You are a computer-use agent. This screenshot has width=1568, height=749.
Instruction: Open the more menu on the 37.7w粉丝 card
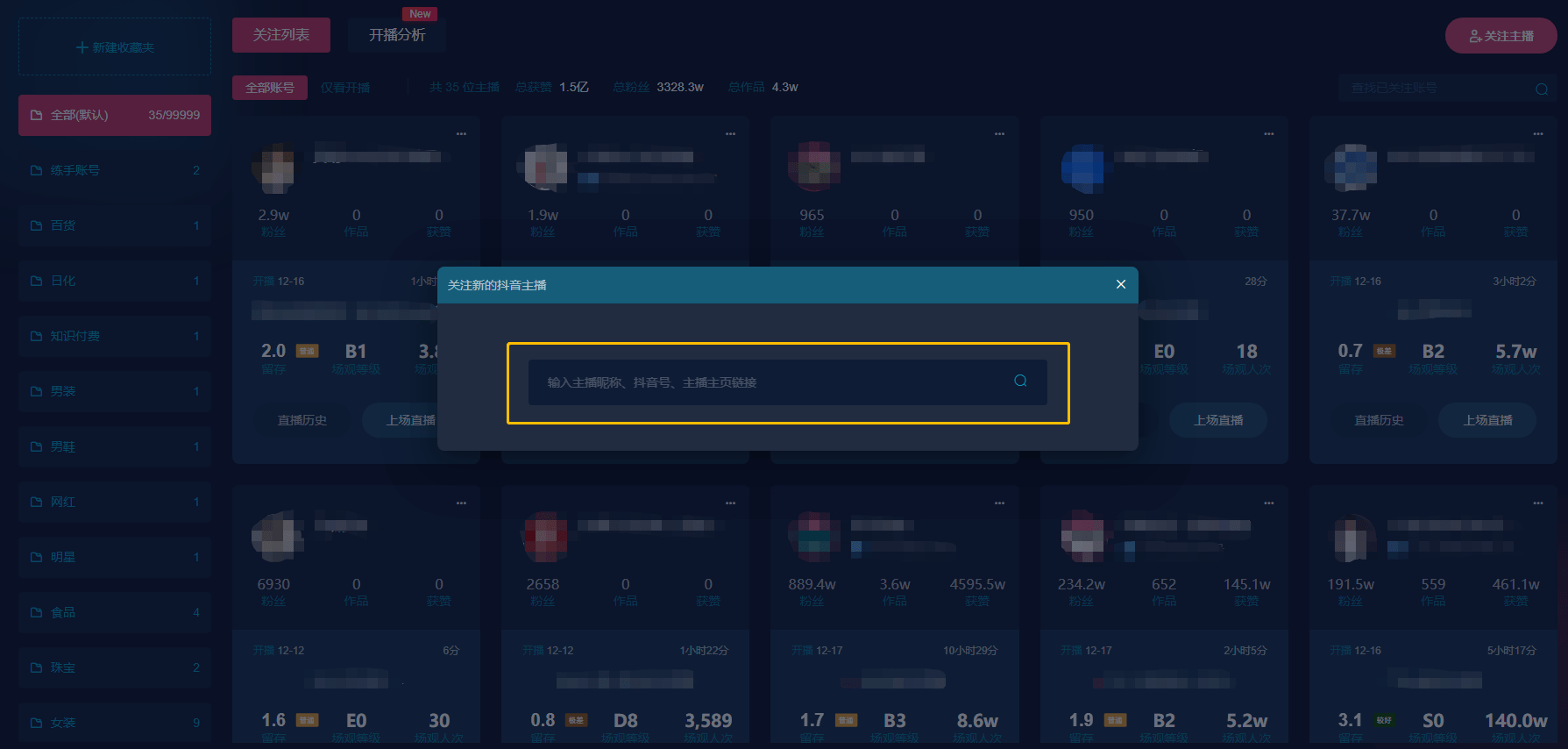pyautogui.click(x=1538, y=134)
